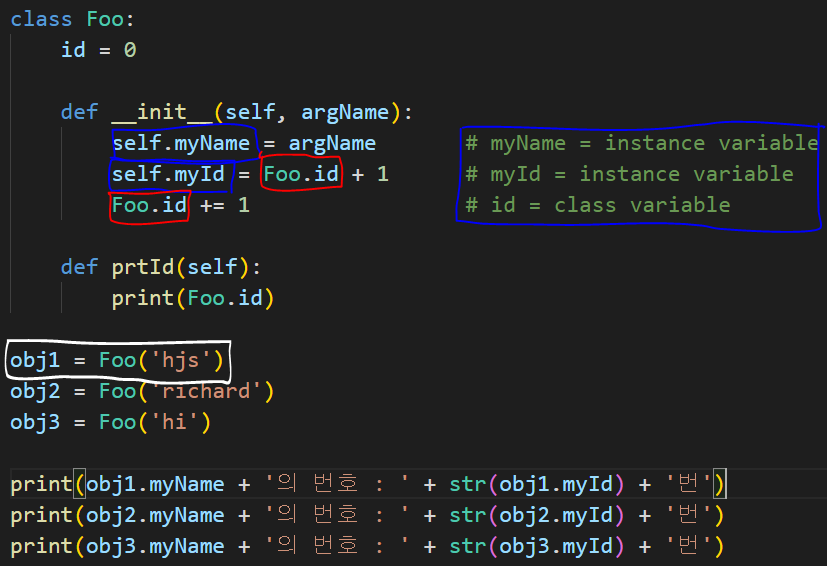Click the '번' string ending the obj3 print line

688,546
